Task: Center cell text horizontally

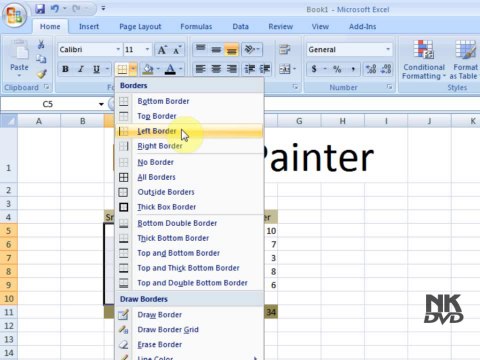Action: (216, 69)
